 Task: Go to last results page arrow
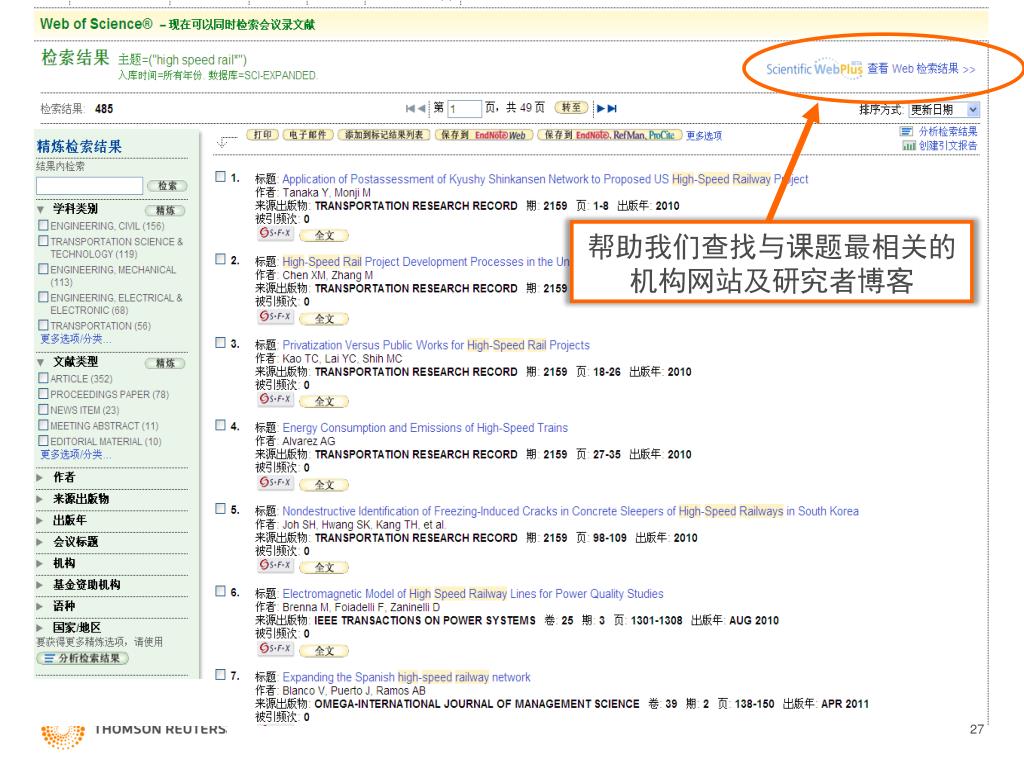612,108
